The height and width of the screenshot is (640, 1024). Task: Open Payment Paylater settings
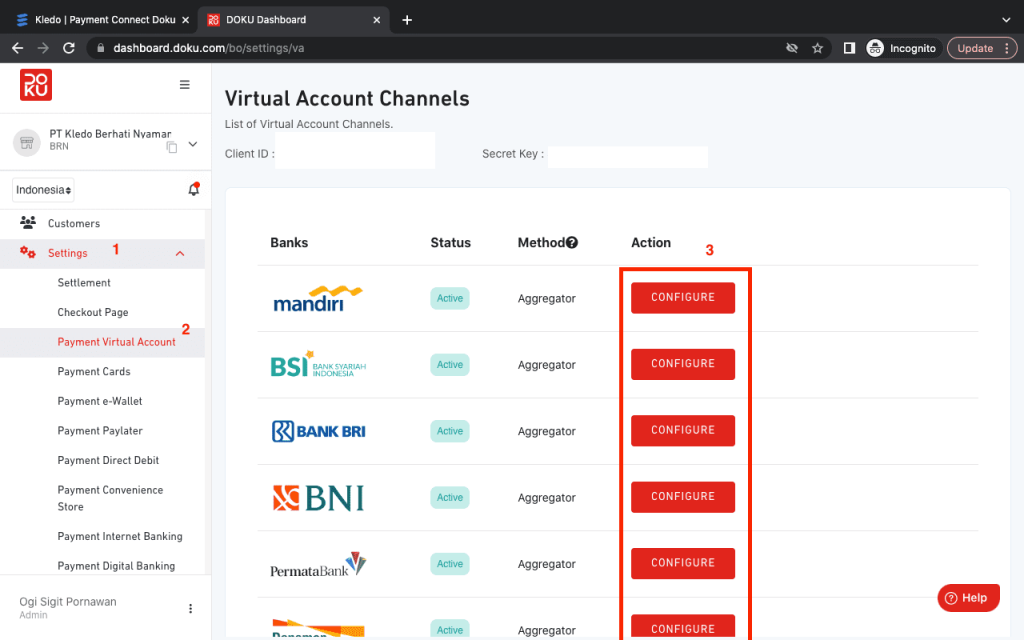(100, 431)
